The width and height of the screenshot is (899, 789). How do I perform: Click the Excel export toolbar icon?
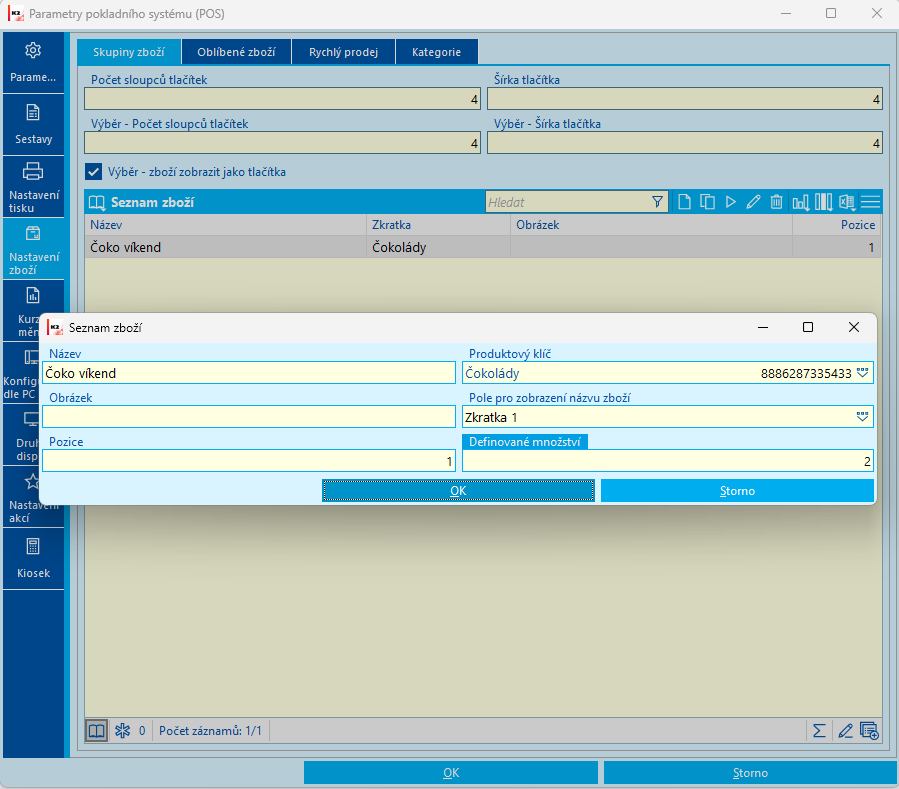coord(847,202)
